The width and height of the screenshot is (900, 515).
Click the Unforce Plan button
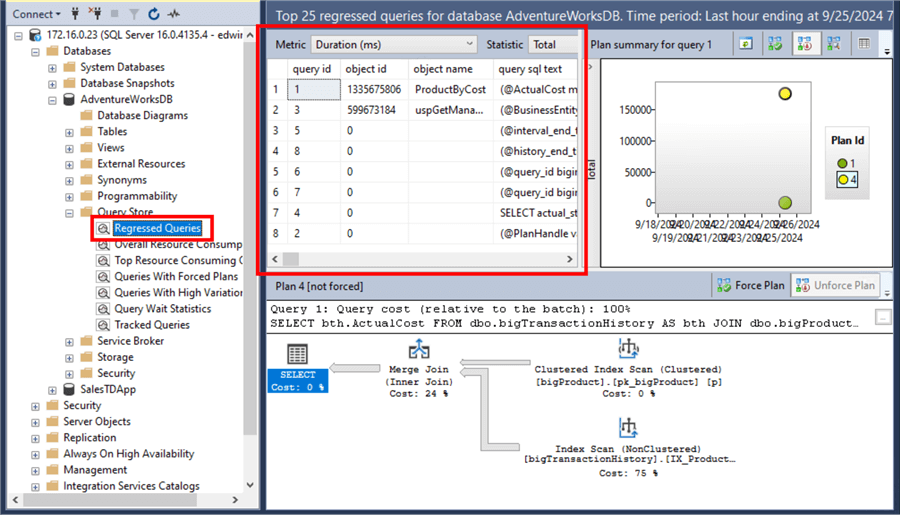pyautogui.click(x=835, y=285)
